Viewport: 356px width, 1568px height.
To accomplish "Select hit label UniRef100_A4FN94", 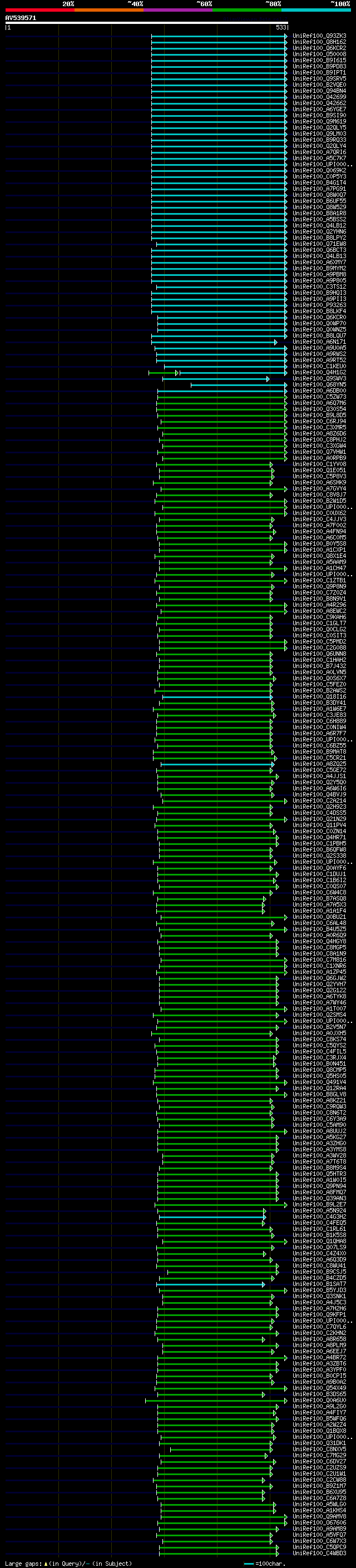I will pyautogui.click(x=319, y=531).
